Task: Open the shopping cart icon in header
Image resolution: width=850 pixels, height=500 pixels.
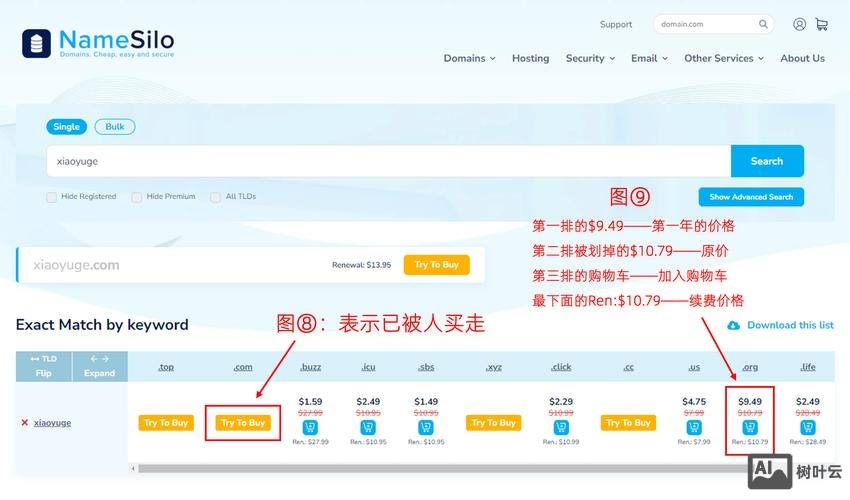Action: 821,24
